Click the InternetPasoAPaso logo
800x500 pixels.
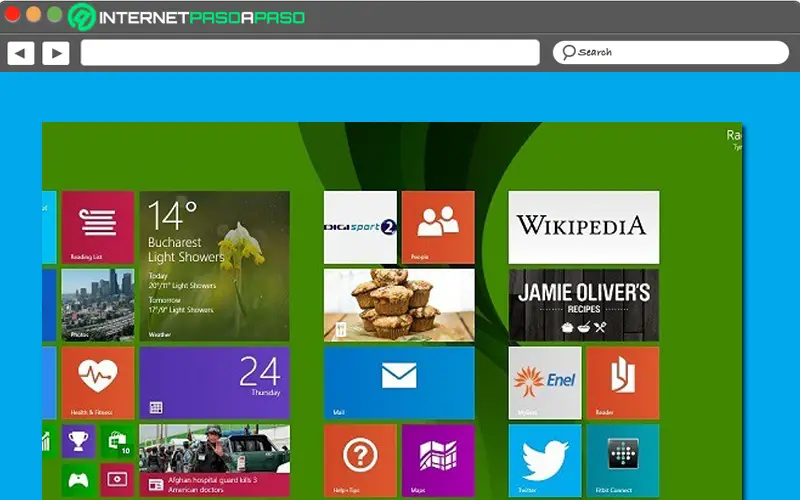tap(187, 17)
